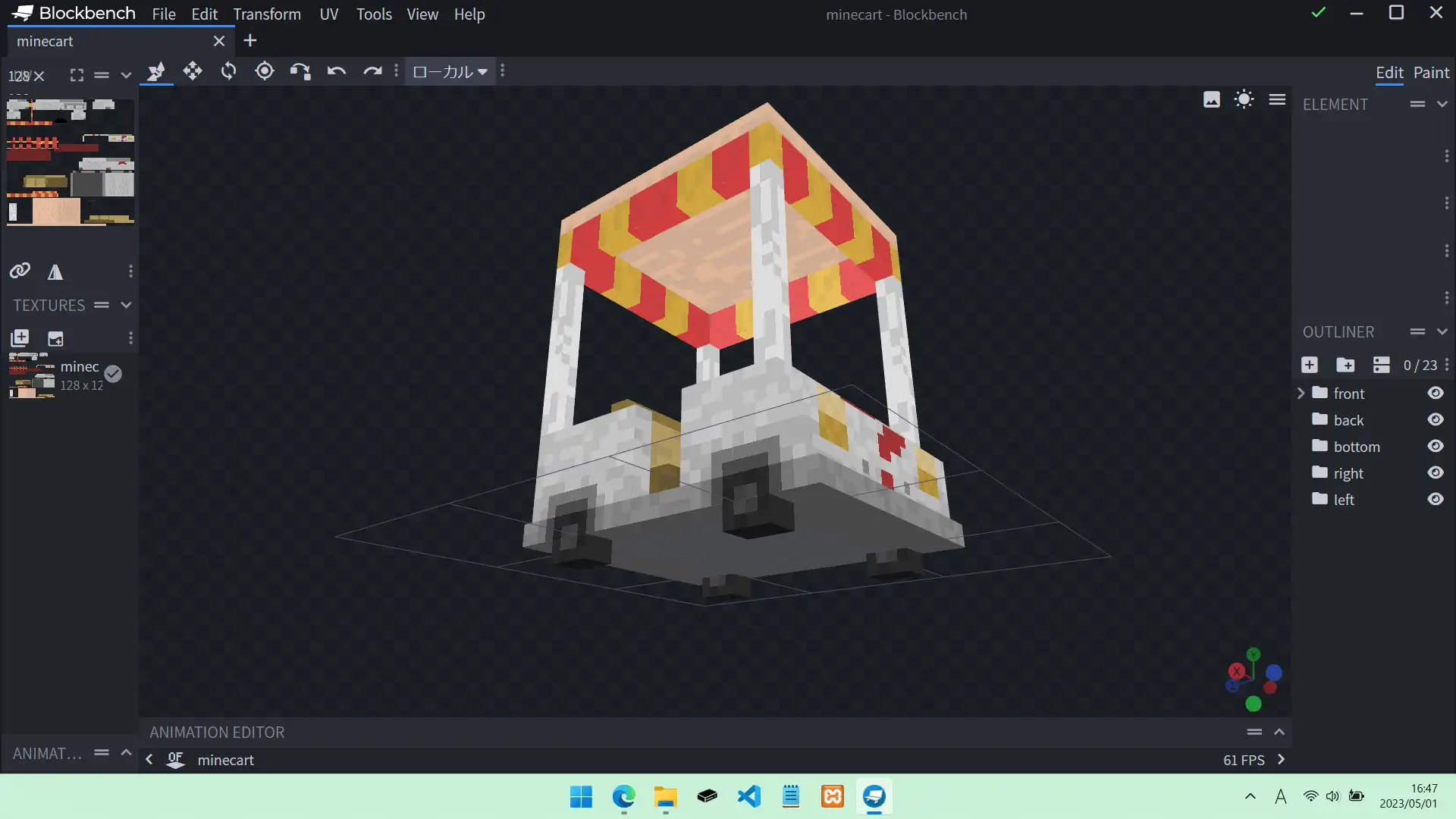Switch to Paint mode tab
The image size is (1456, 819).
(1430, 73)
